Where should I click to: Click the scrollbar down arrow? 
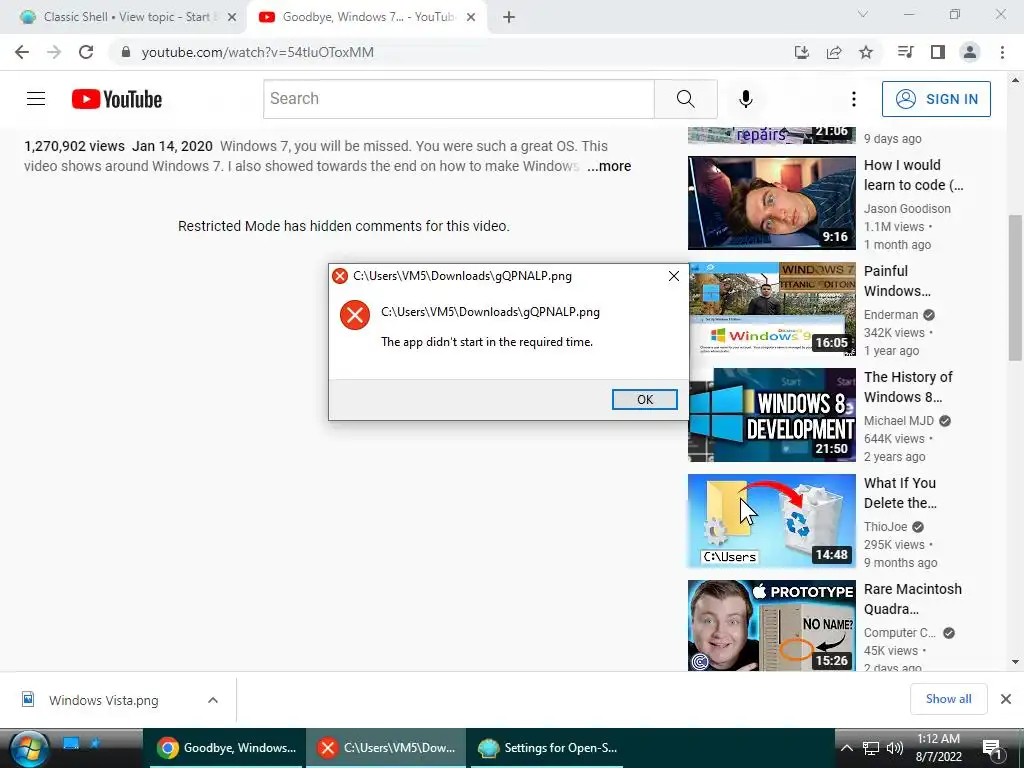coord(1015,662)
